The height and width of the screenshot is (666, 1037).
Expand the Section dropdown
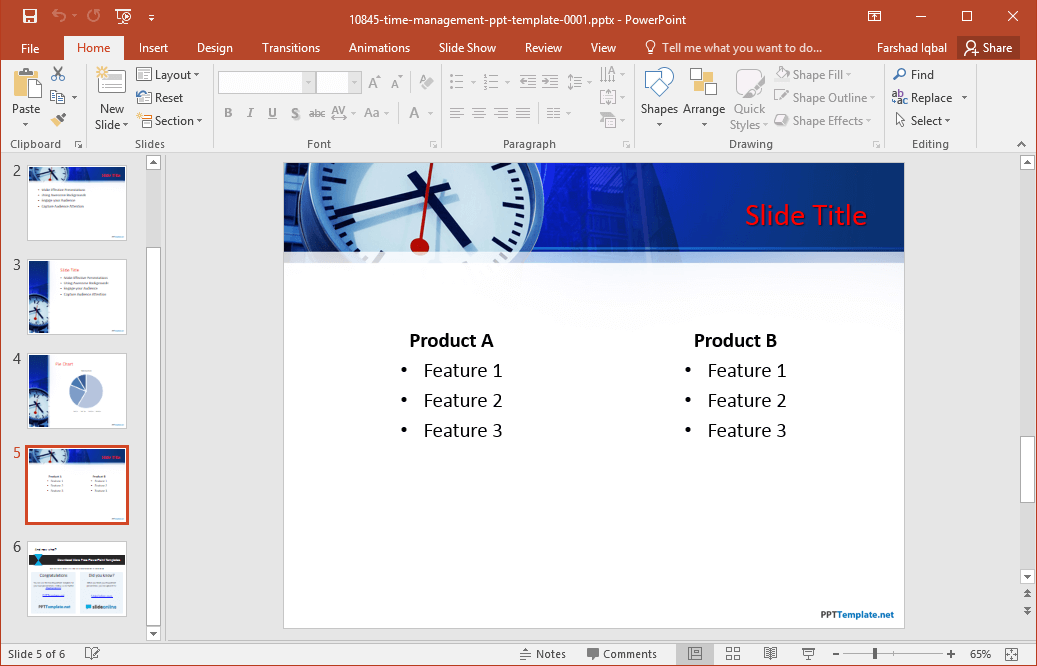(171, 120)
